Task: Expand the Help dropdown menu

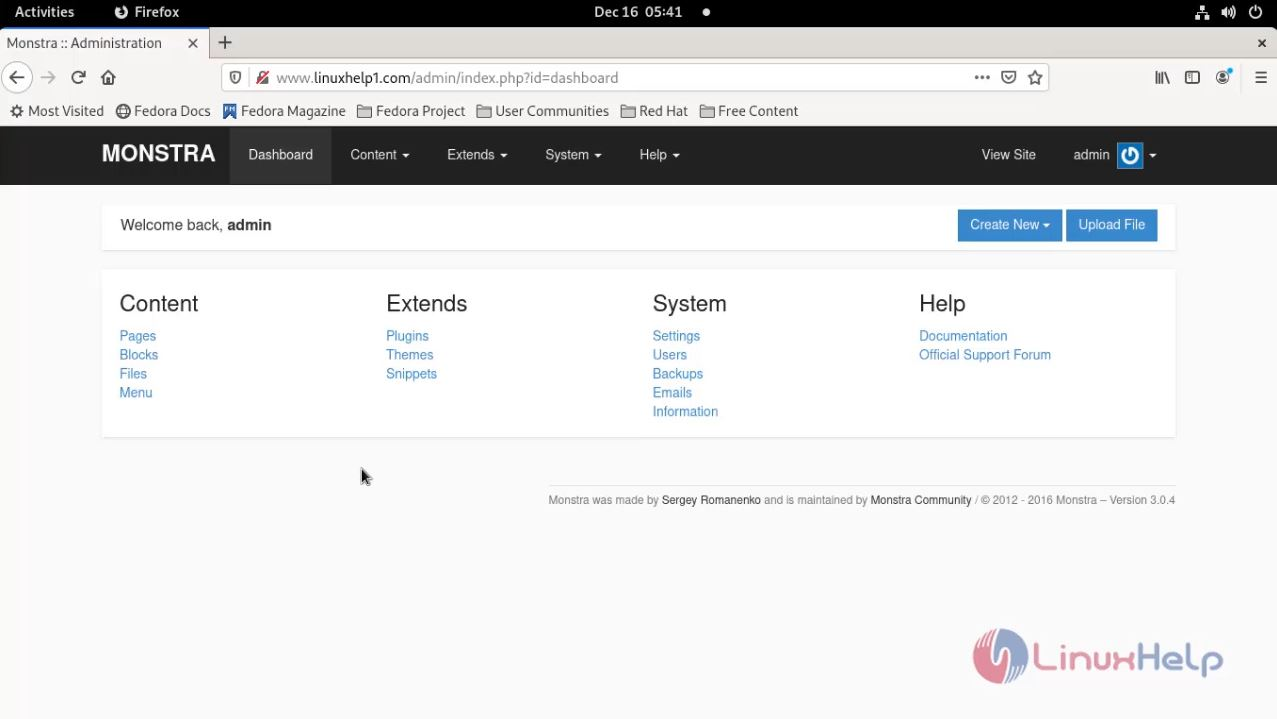Action: point(659,155)
